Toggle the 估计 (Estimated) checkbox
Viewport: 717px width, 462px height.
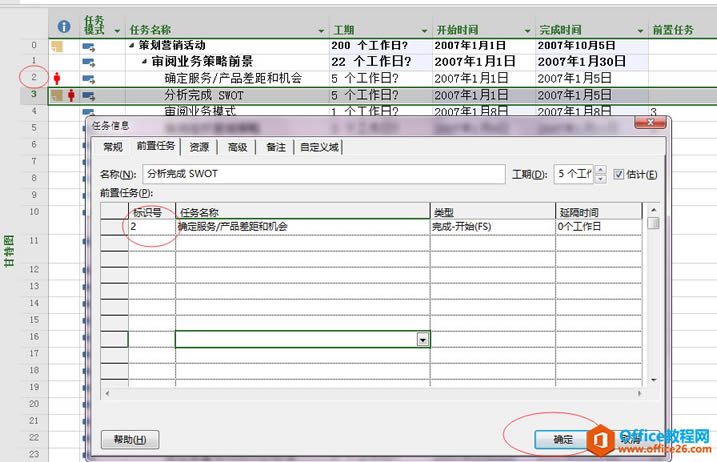click(x=619, y=174)
